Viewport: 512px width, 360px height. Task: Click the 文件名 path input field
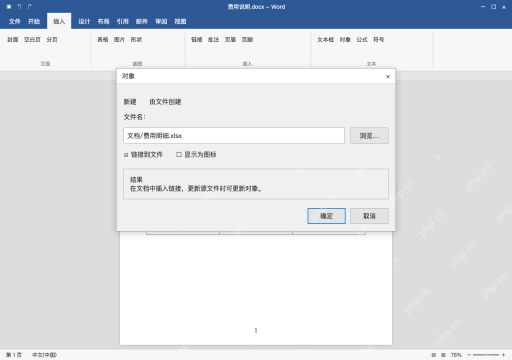click(234, 136)
